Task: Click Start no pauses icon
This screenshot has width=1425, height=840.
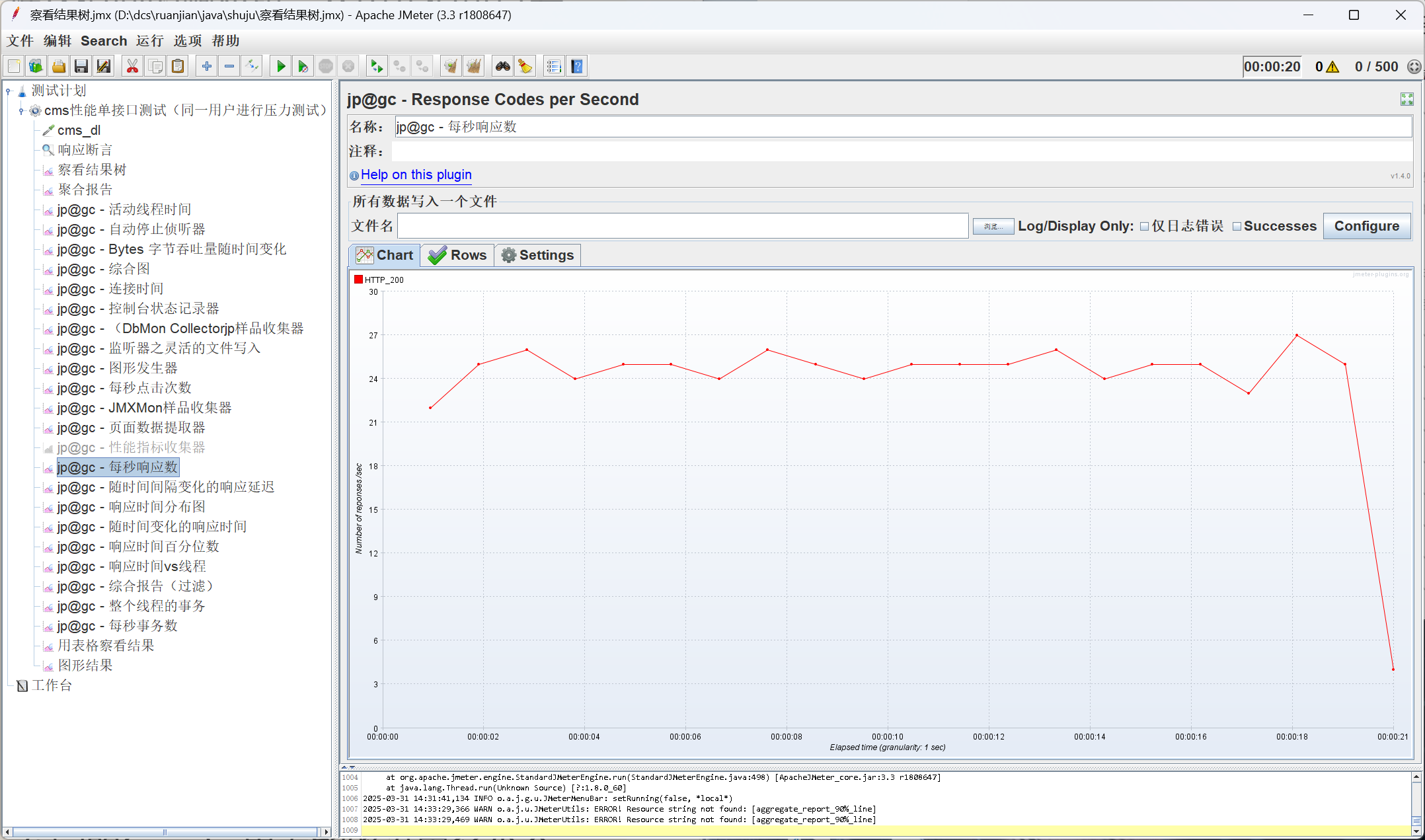Action: pos(303,66)
